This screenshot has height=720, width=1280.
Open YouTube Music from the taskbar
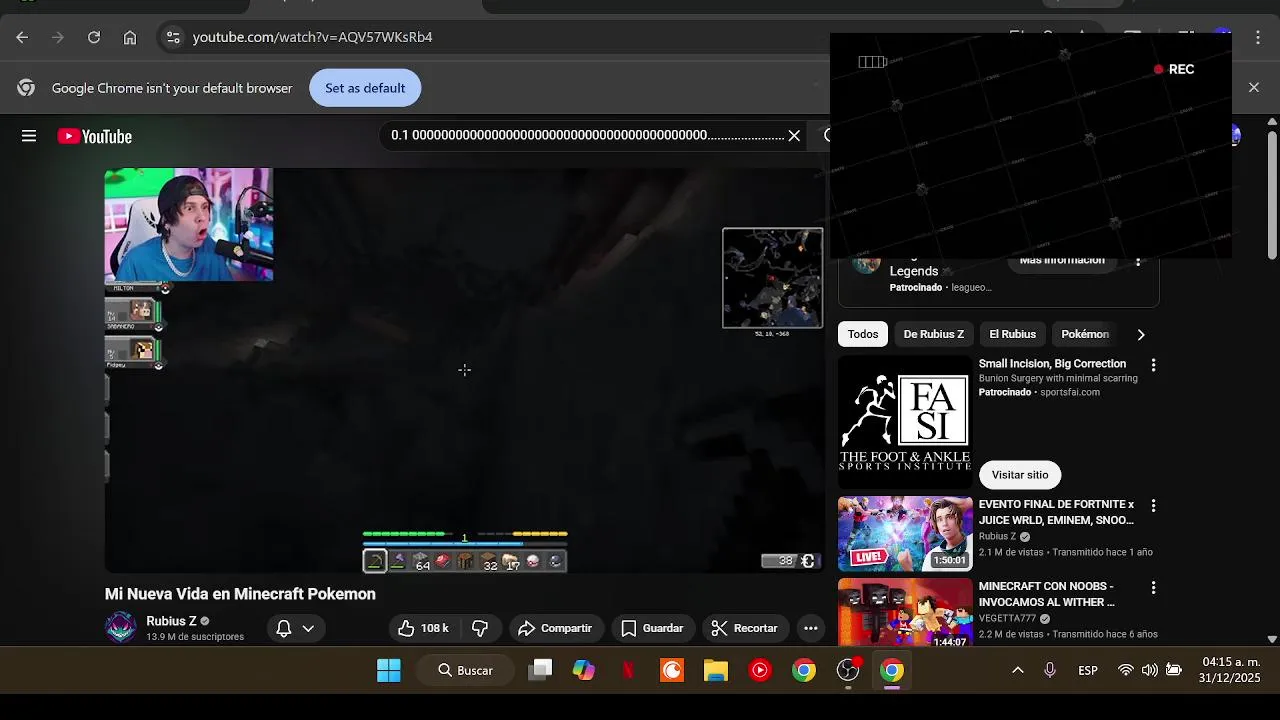[x=760, y=670]
